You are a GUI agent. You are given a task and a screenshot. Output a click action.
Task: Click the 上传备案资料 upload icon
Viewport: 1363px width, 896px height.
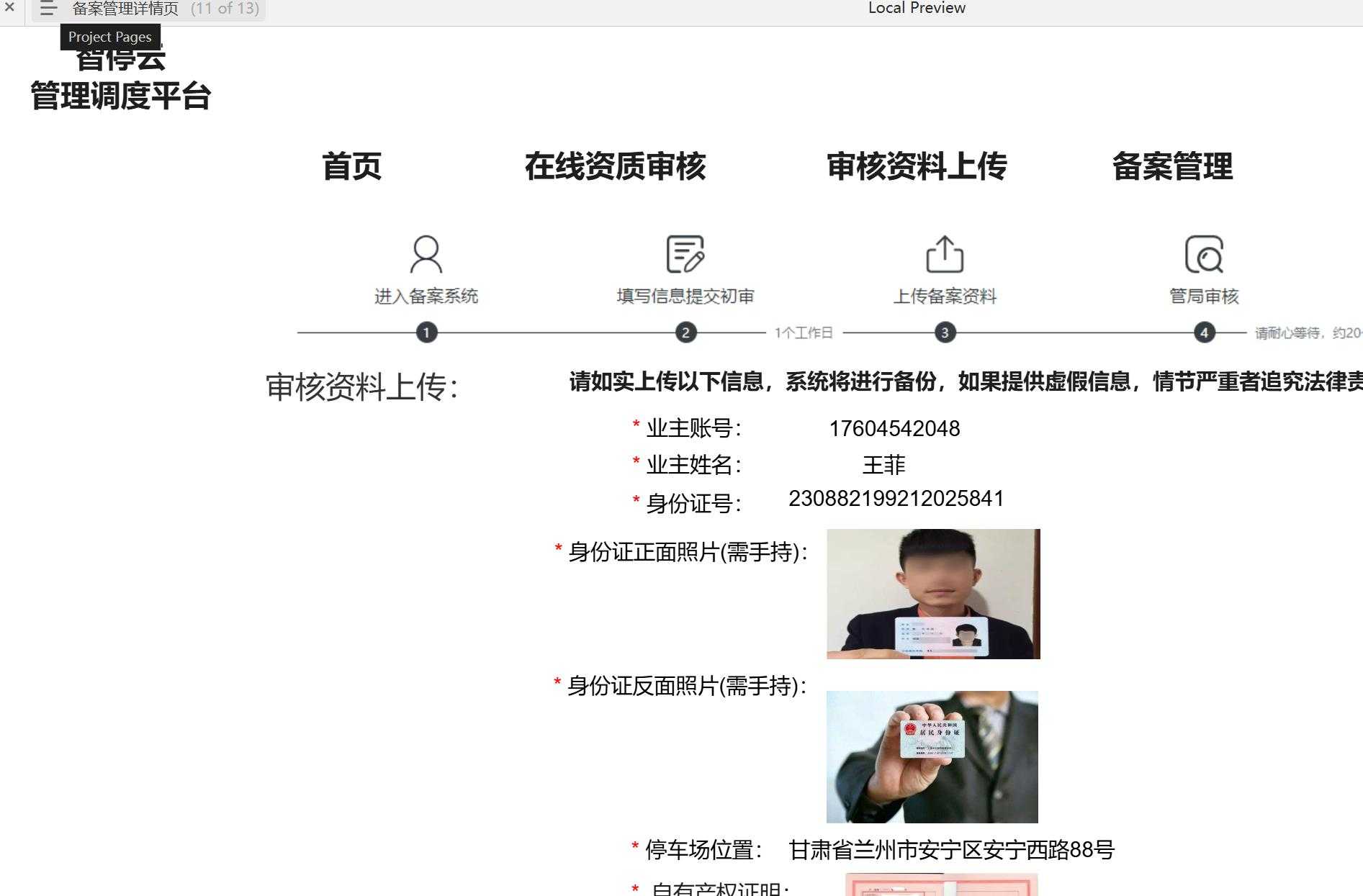(x=945, y=254)
